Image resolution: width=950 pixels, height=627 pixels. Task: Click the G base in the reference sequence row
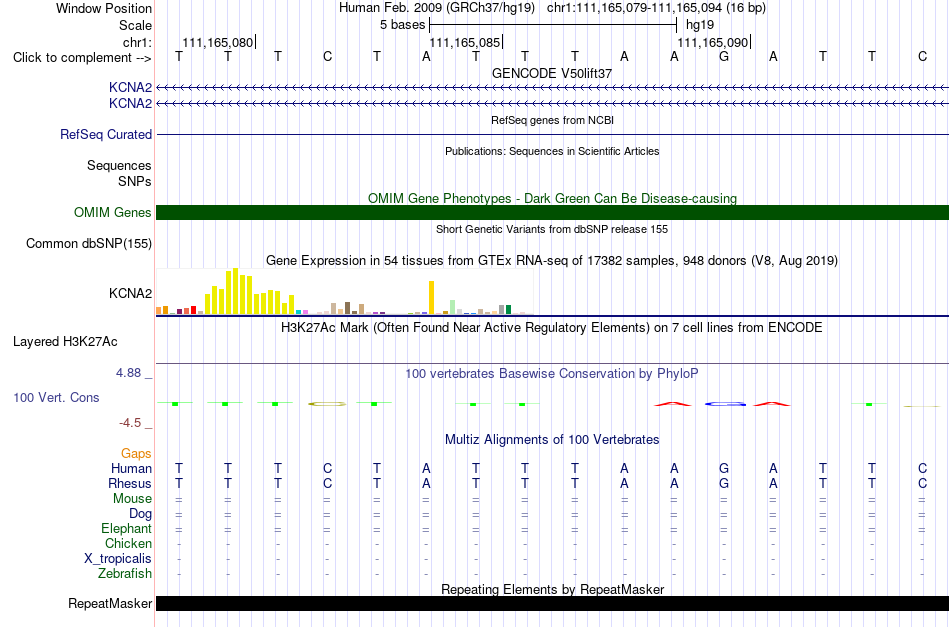pyautogui.click(x=723, y=57)
